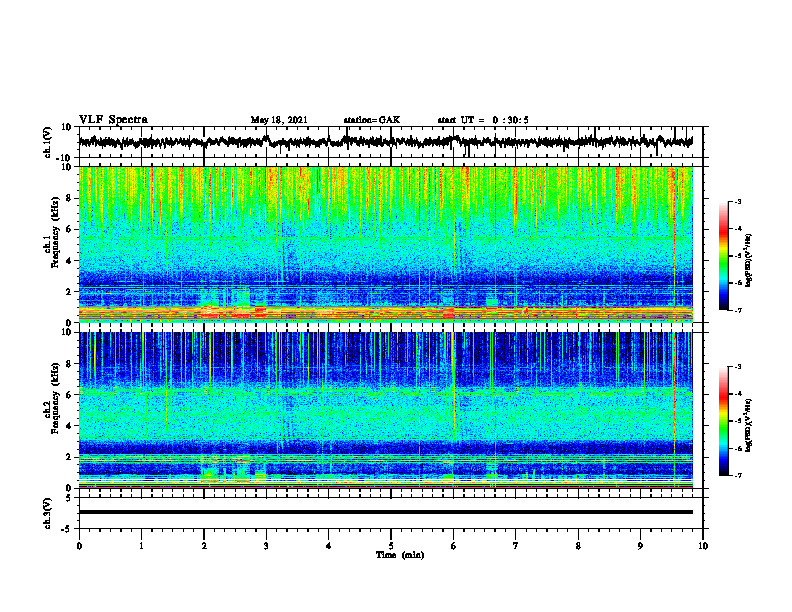Click time axis tick label "4"
792x612 pixels.
click(x=329, y=546)
